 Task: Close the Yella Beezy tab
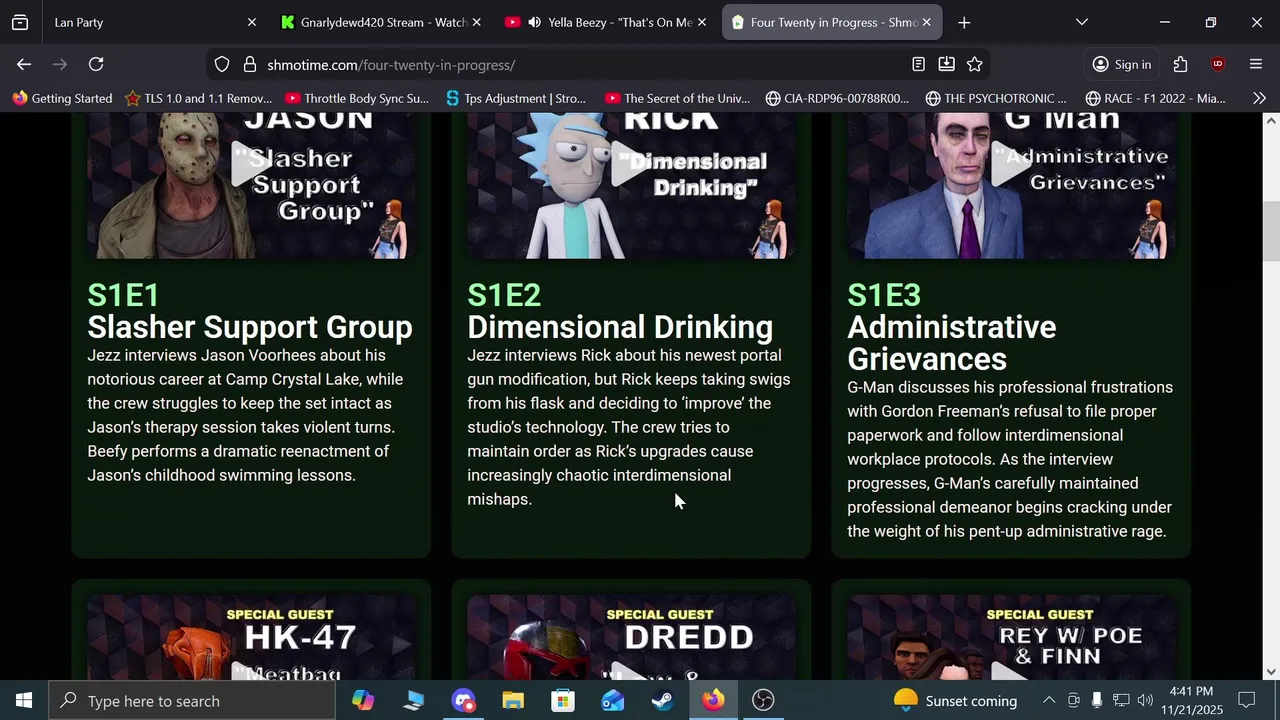tap(702, 22)
